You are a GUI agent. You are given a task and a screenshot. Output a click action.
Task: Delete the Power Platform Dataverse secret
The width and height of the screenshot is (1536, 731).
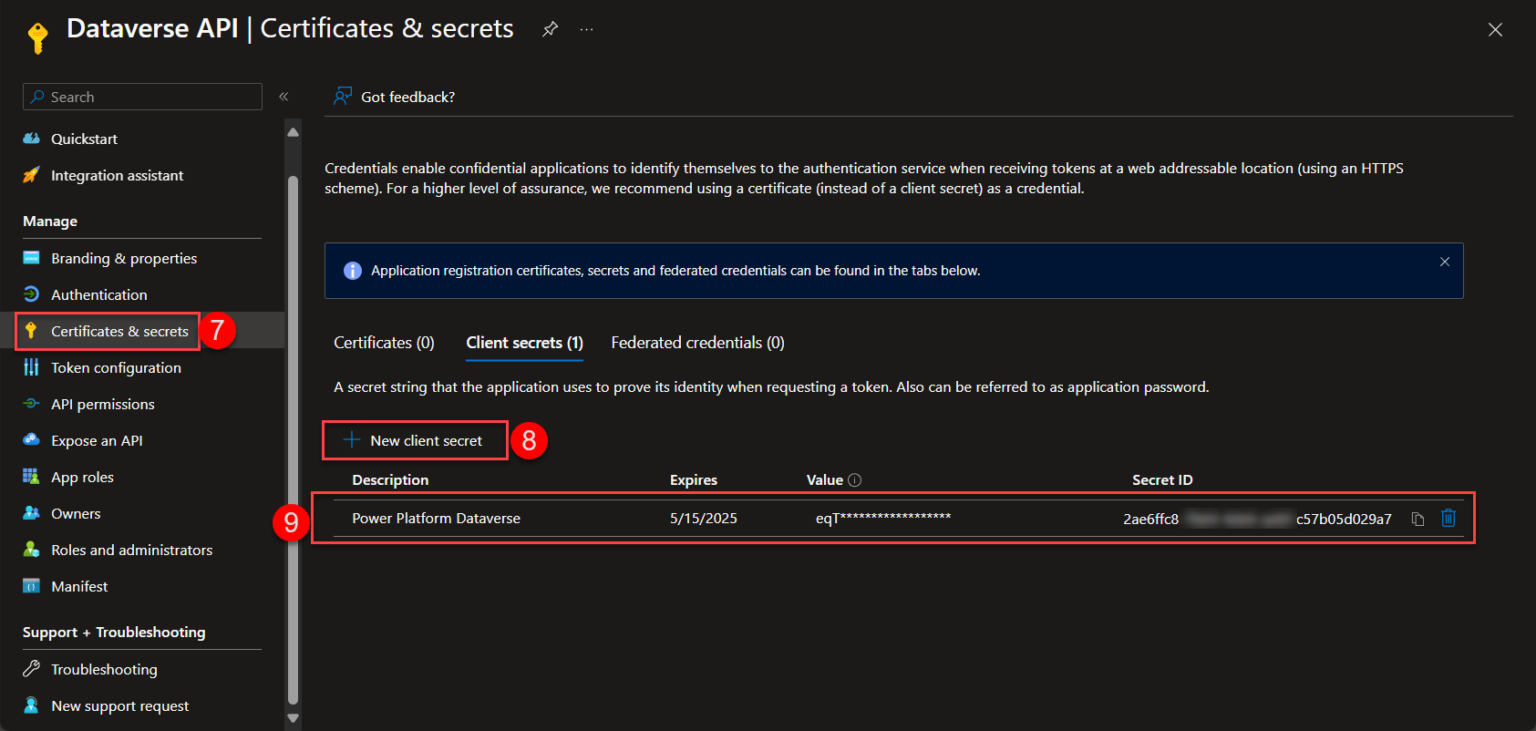click(x=1448, y=518)
